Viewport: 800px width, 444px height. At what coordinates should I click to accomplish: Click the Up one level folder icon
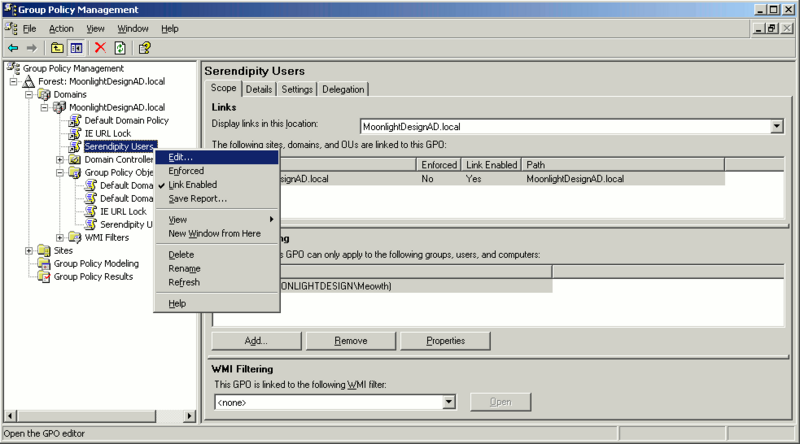tap(57, 48)
